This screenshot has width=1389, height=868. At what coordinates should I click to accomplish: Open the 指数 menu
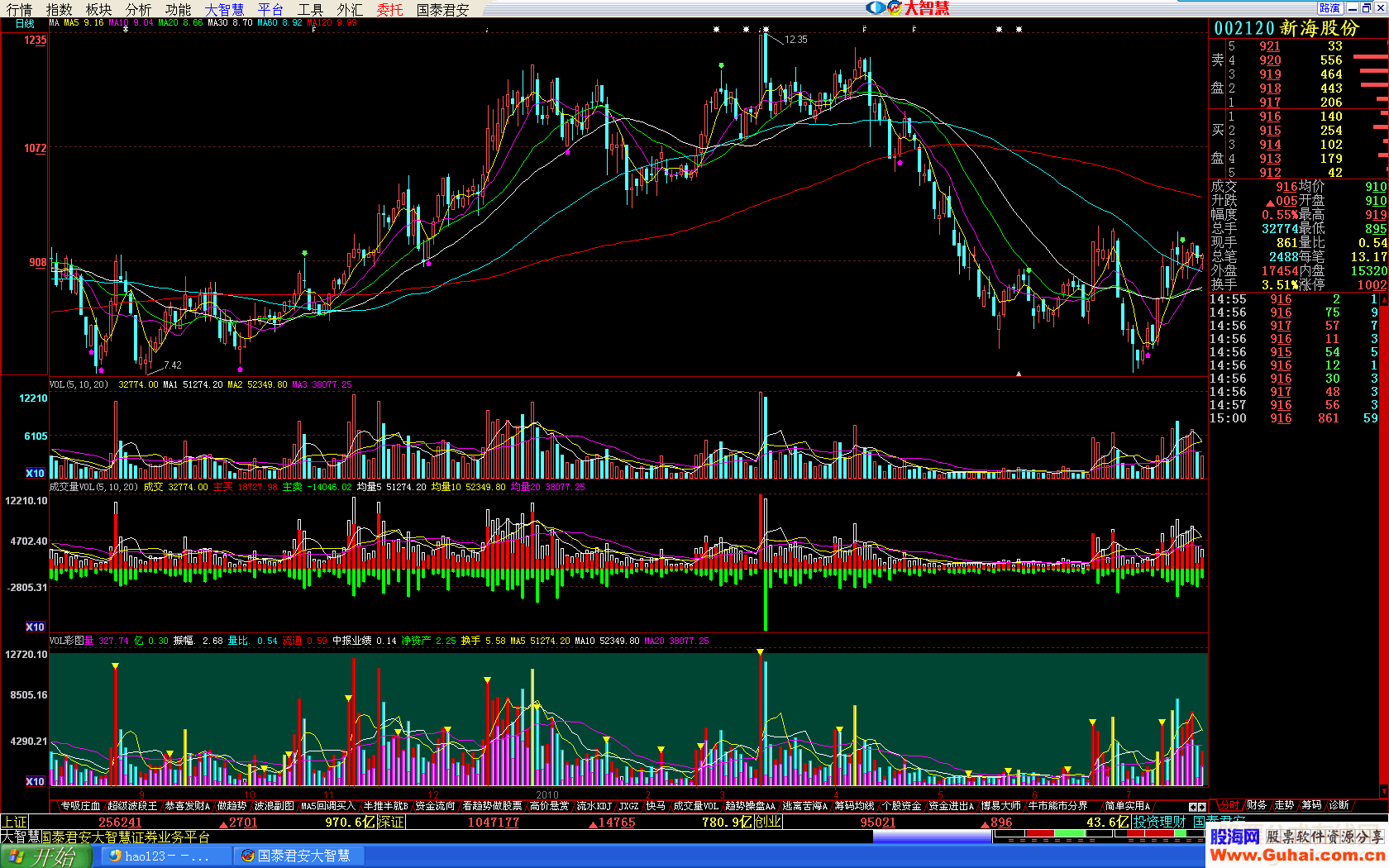point(59,10)
